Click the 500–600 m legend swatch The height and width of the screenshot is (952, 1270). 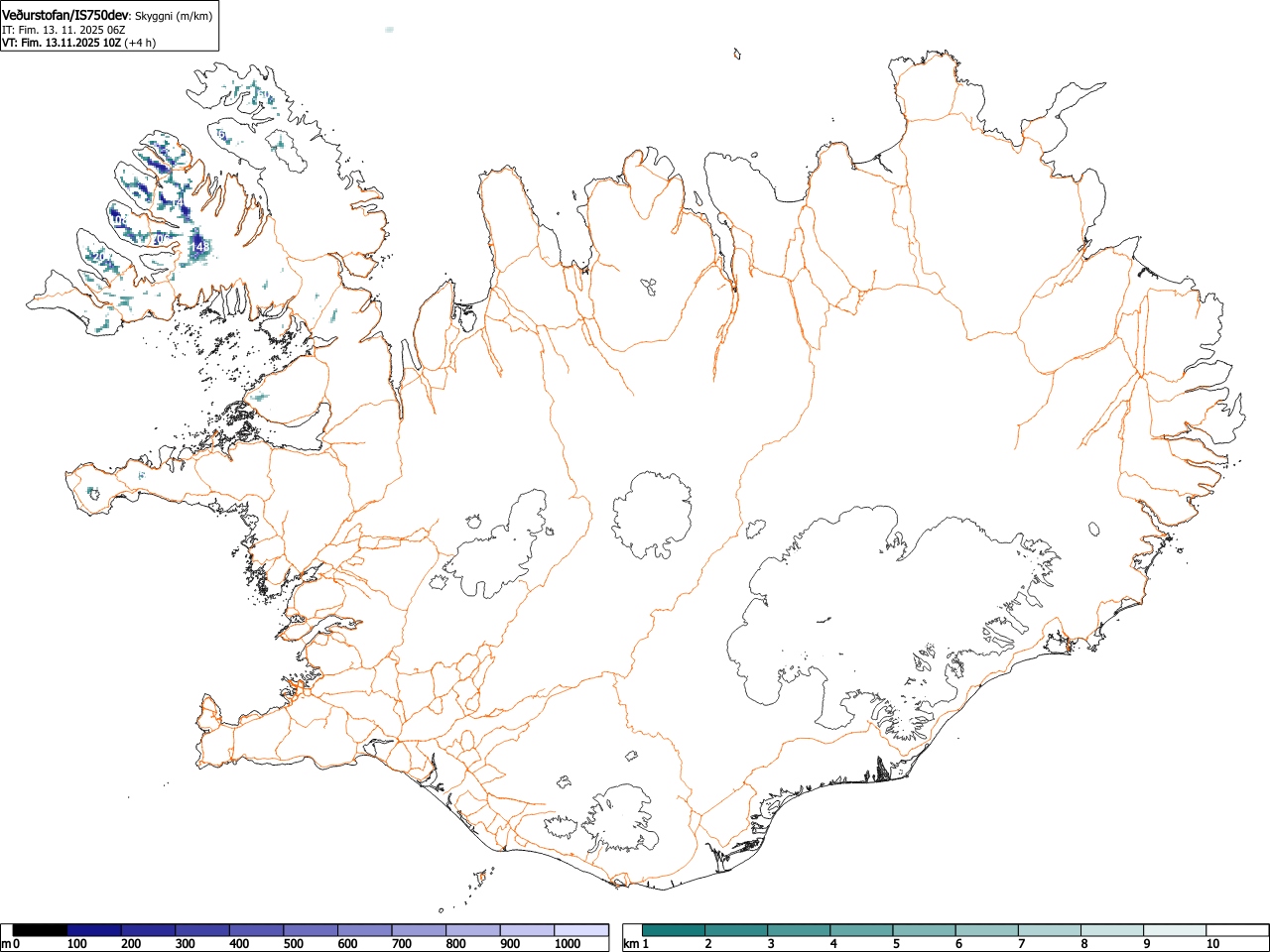tap(311, 930)
